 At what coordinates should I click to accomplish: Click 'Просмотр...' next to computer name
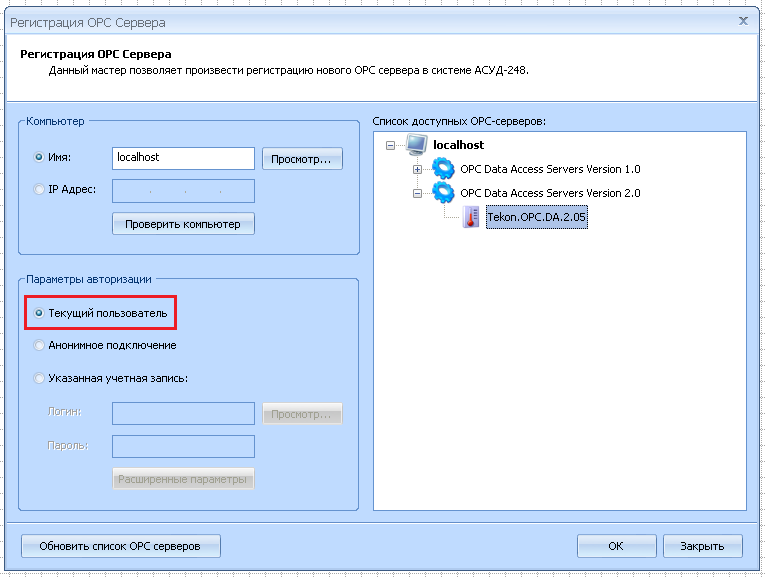[x=302, y=158]
